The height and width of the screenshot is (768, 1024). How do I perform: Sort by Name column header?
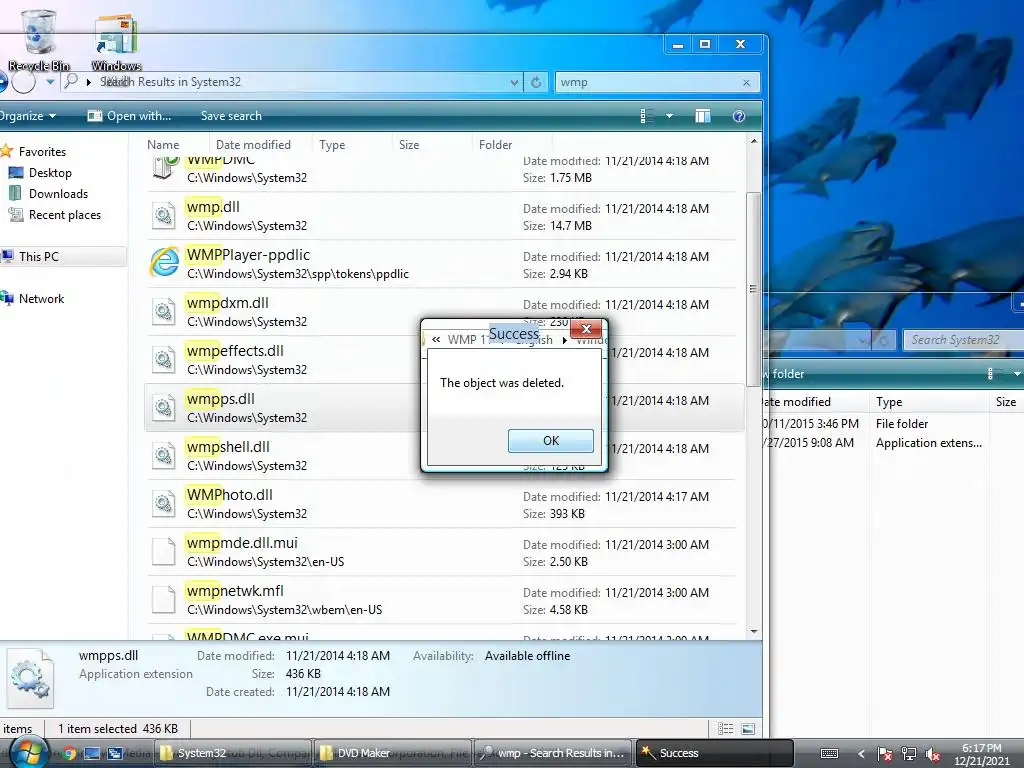pyautogui.click(x=163, y=145)
